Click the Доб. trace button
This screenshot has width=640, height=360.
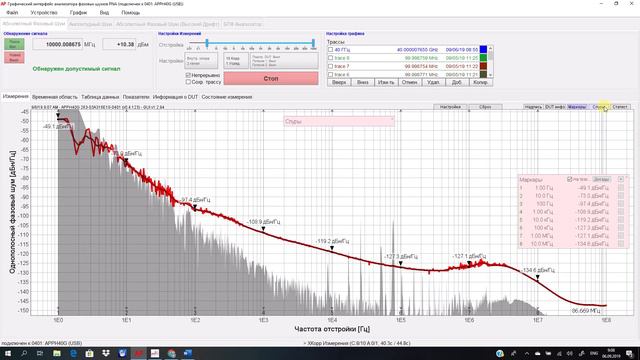click(457, 82)
